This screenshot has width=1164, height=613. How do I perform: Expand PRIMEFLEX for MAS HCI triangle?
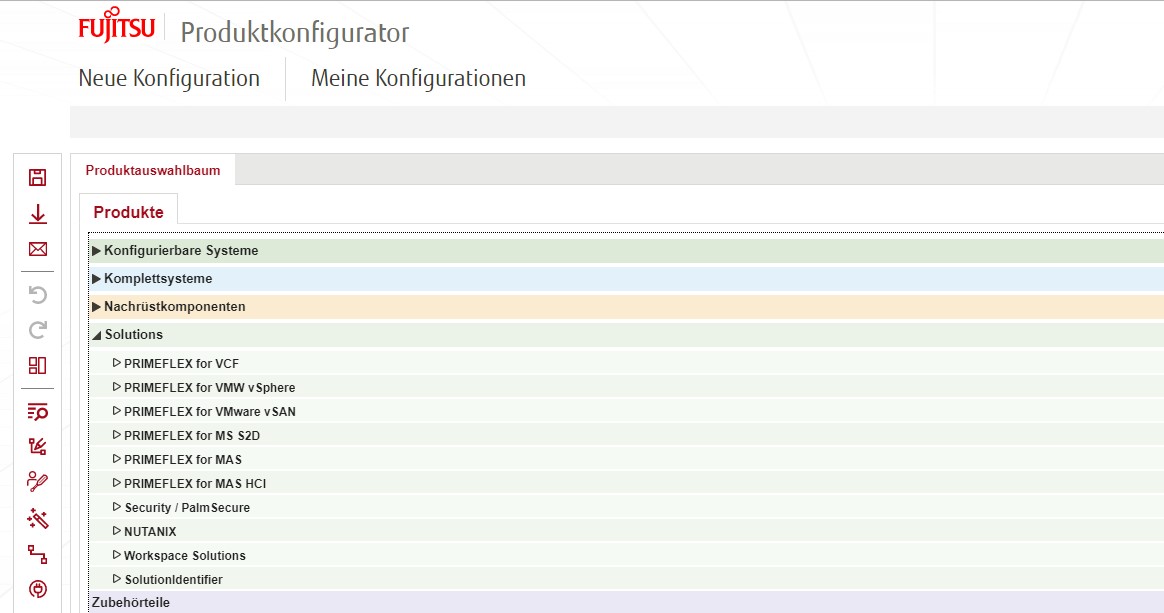coord(117,482)
